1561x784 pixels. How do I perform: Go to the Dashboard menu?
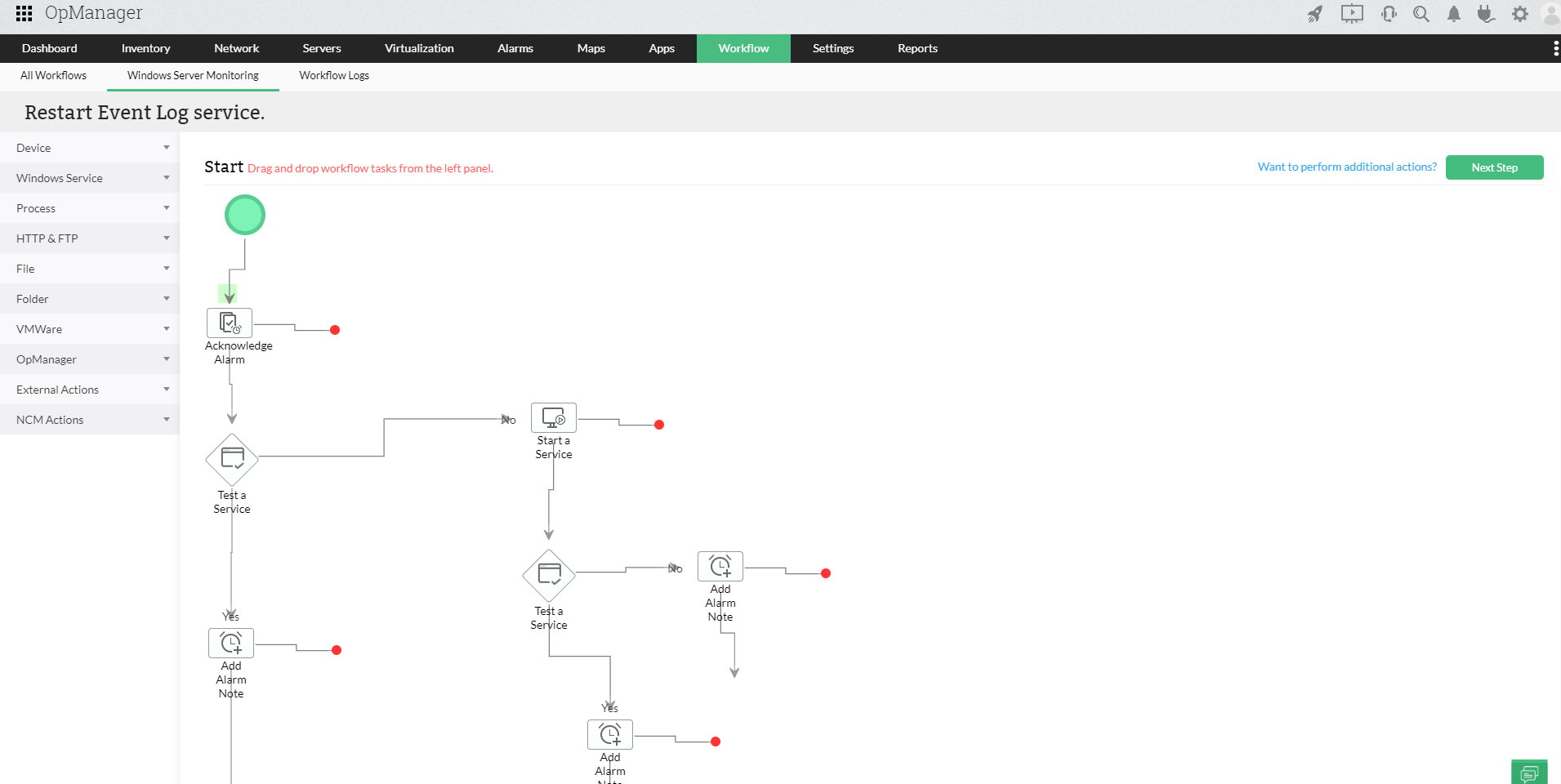pos(50,48)
